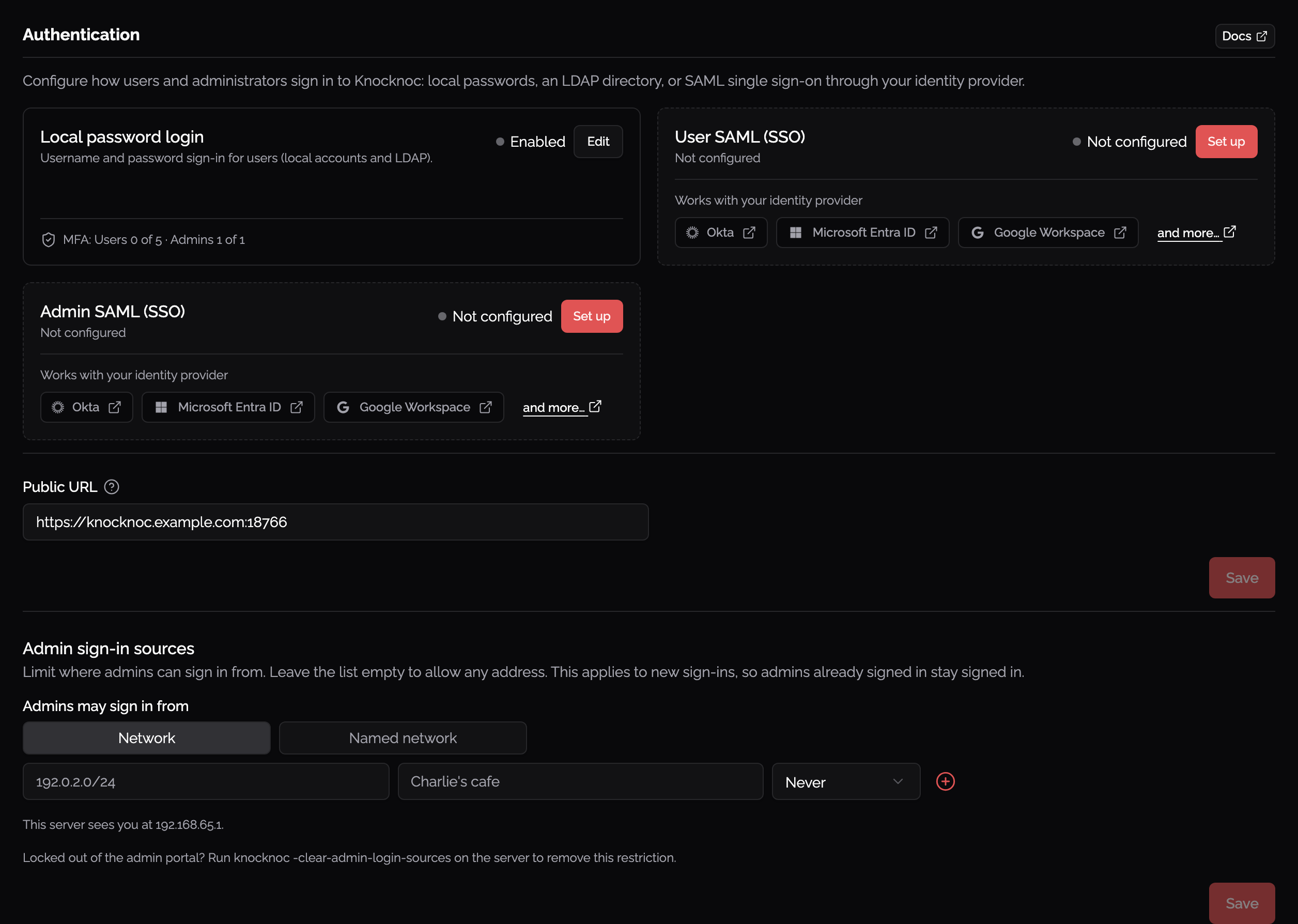Save Admin sign-in sources
This screenshot has width=1298, height=924.
1242,903
